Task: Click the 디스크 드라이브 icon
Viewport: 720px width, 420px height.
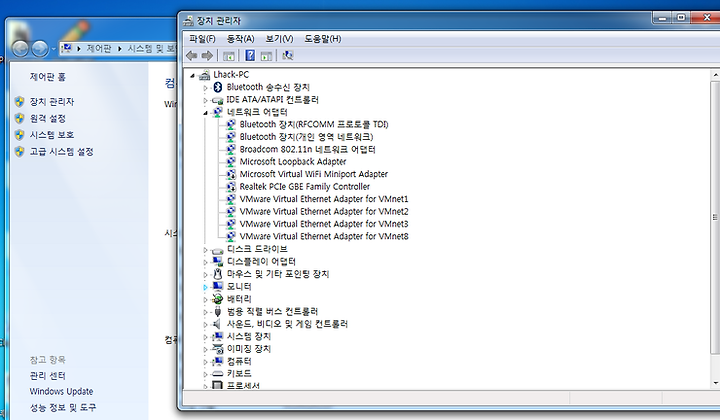Action: 218,249
